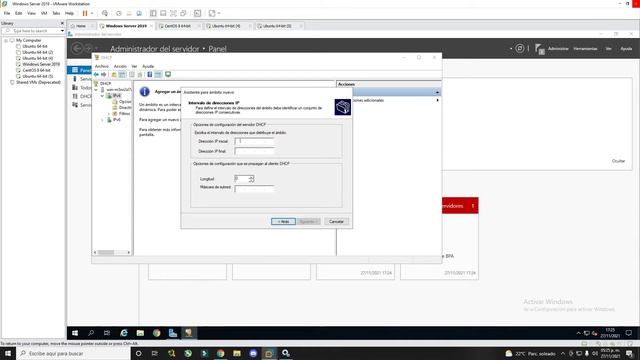Click the take snapshot toolbar icon
Viewport: 640px width, 360px height.
(119, 13)
